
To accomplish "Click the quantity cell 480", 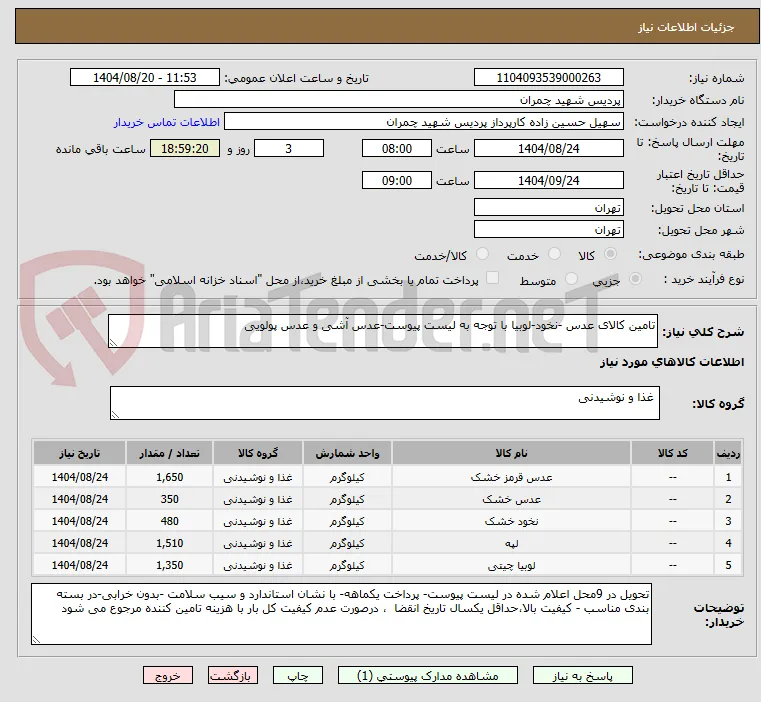I will pyautogui.click(x=169, y=521).
